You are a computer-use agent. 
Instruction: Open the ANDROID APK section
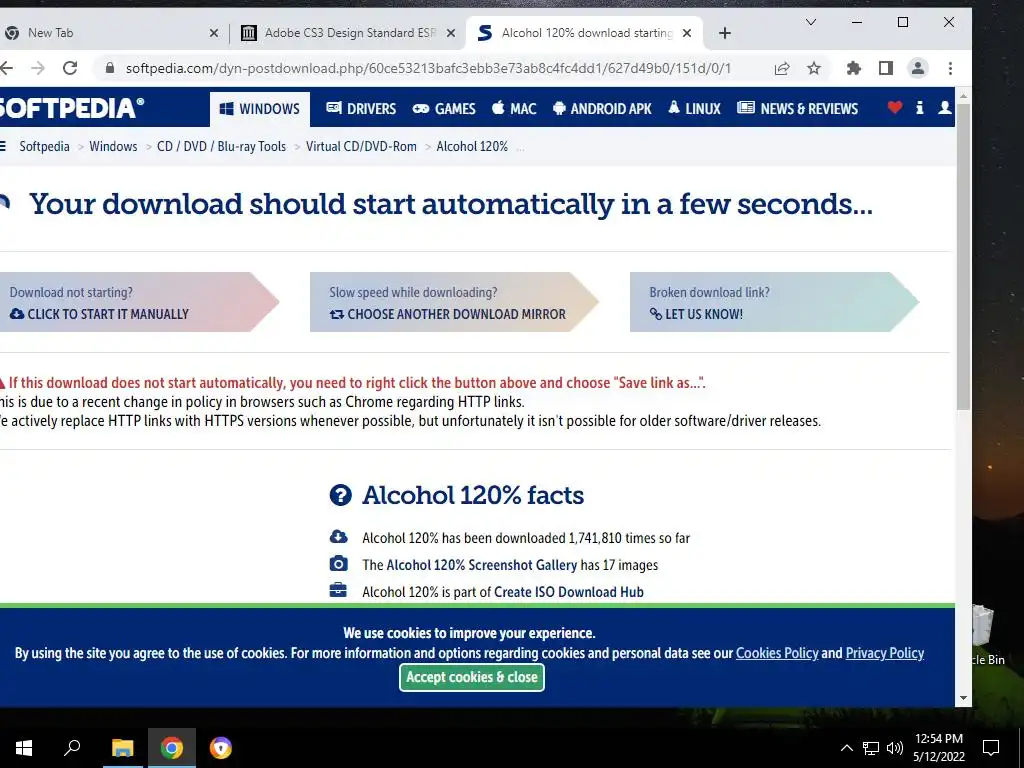[602, 108]
